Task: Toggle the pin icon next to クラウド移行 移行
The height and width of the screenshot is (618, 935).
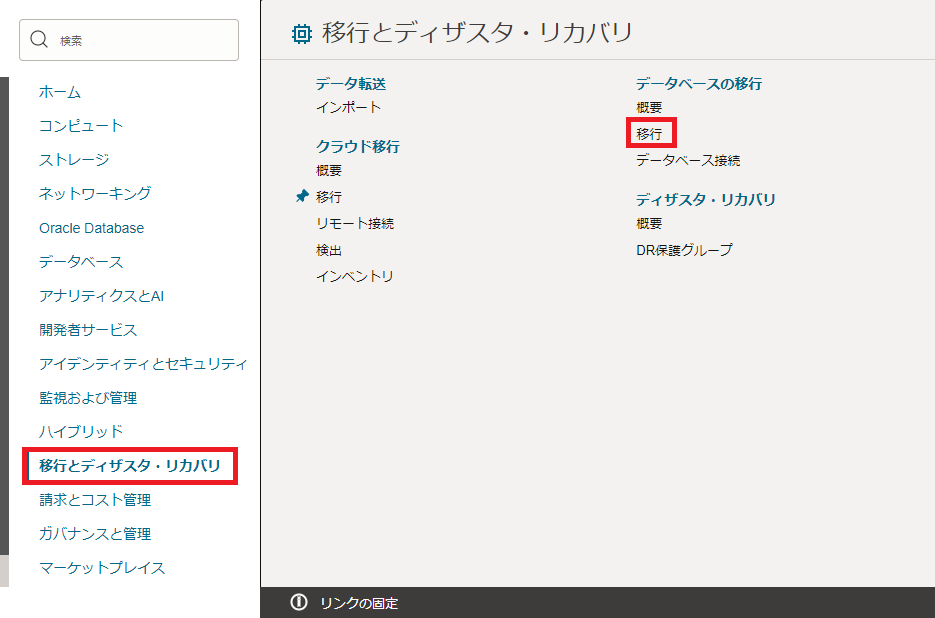Action: [302, 197]
